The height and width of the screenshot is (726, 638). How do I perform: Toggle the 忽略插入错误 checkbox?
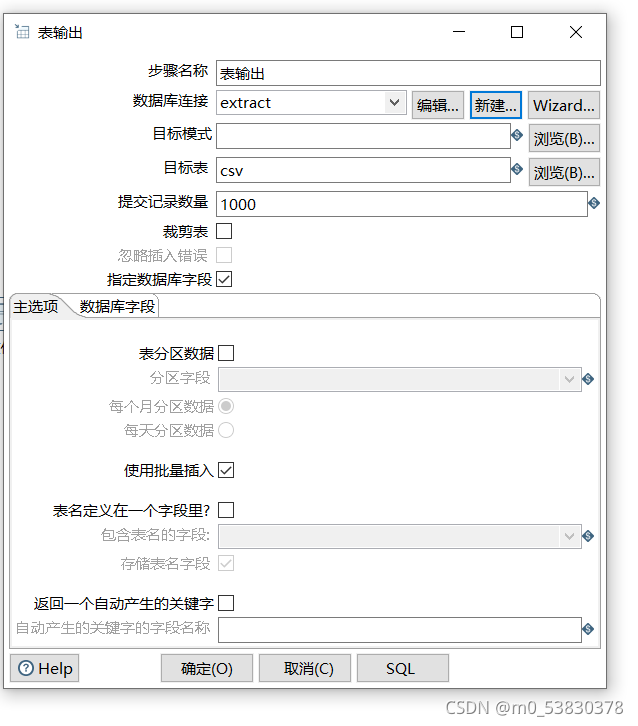(x=224, y=255)
